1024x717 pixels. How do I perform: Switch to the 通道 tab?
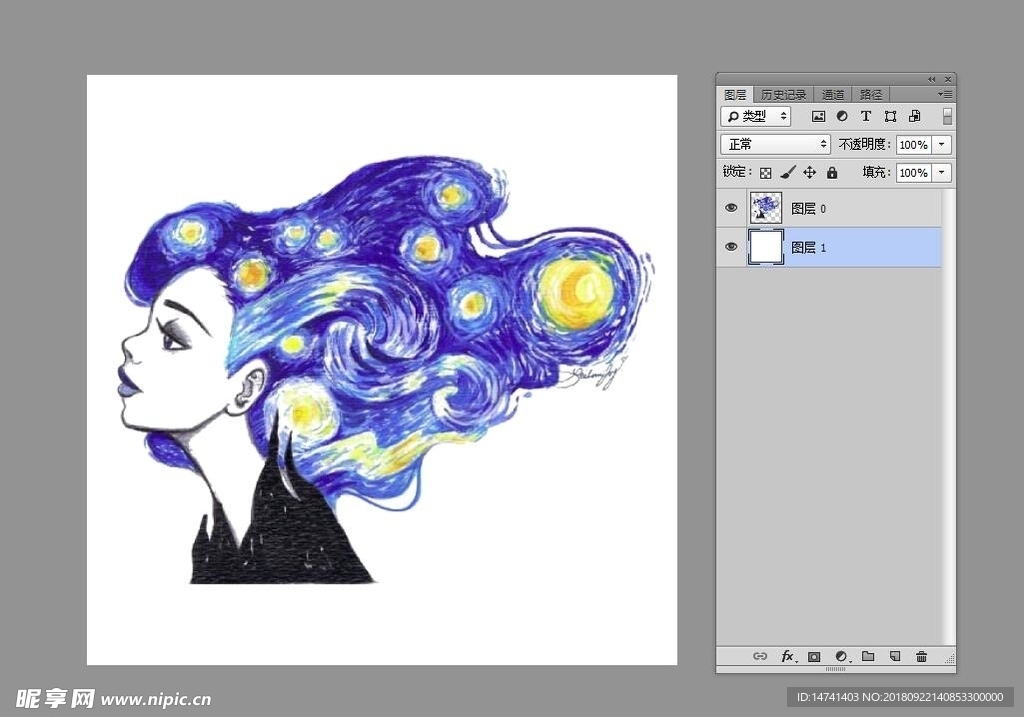click(832, 95)
